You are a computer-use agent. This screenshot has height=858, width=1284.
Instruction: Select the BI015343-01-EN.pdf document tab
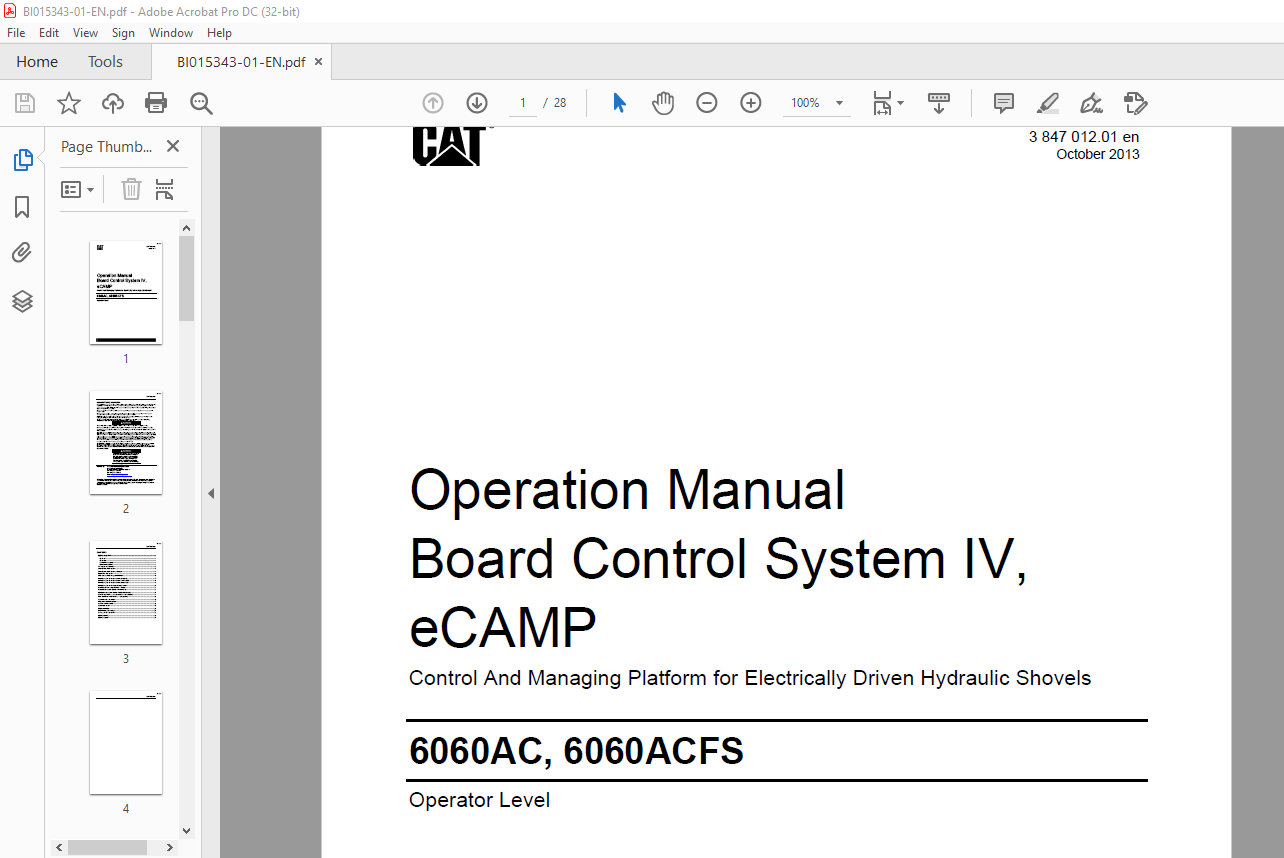[x=241, y=62]
